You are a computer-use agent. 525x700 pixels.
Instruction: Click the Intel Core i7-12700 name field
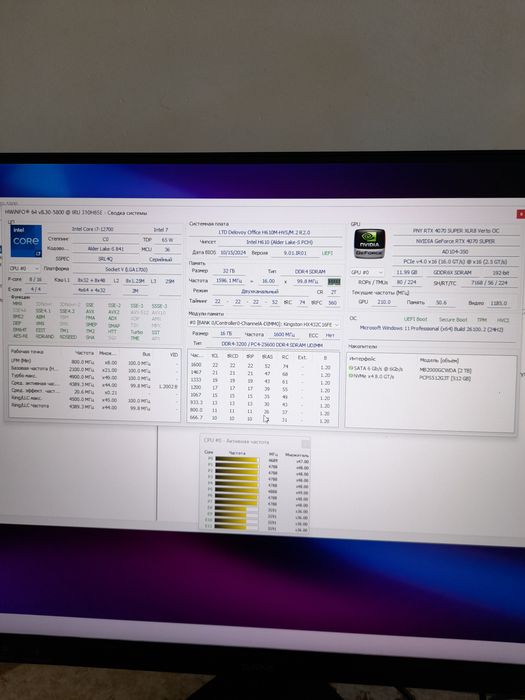point(92,229)
